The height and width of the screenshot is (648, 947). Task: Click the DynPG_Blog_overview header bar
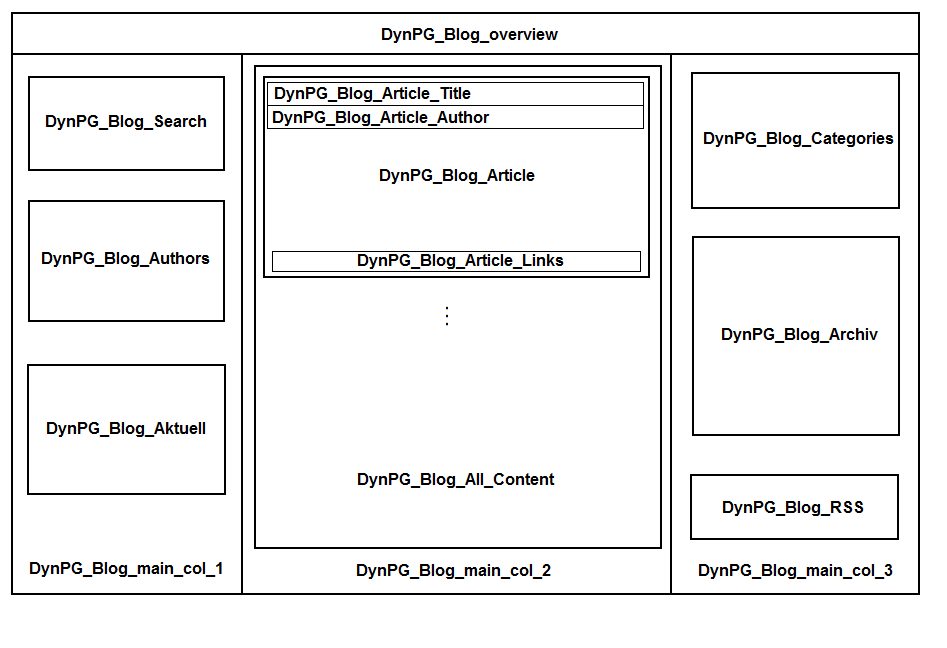468,34
